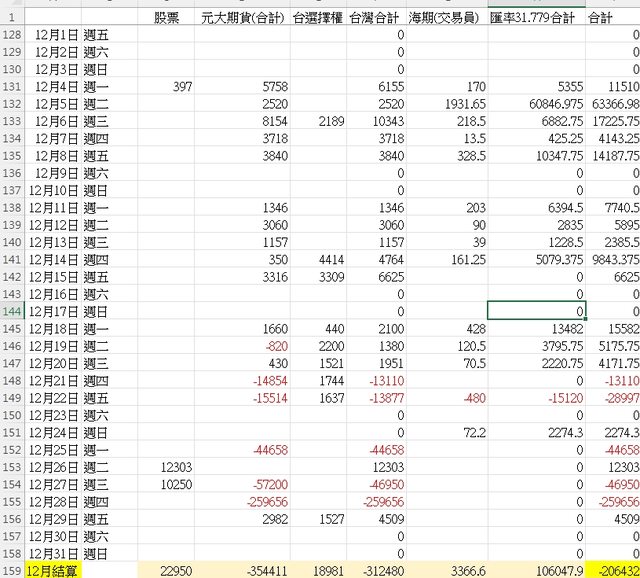640x578 pixels.
Task: Click the 股票 column heading cell
Action: [x=167, y=17]
